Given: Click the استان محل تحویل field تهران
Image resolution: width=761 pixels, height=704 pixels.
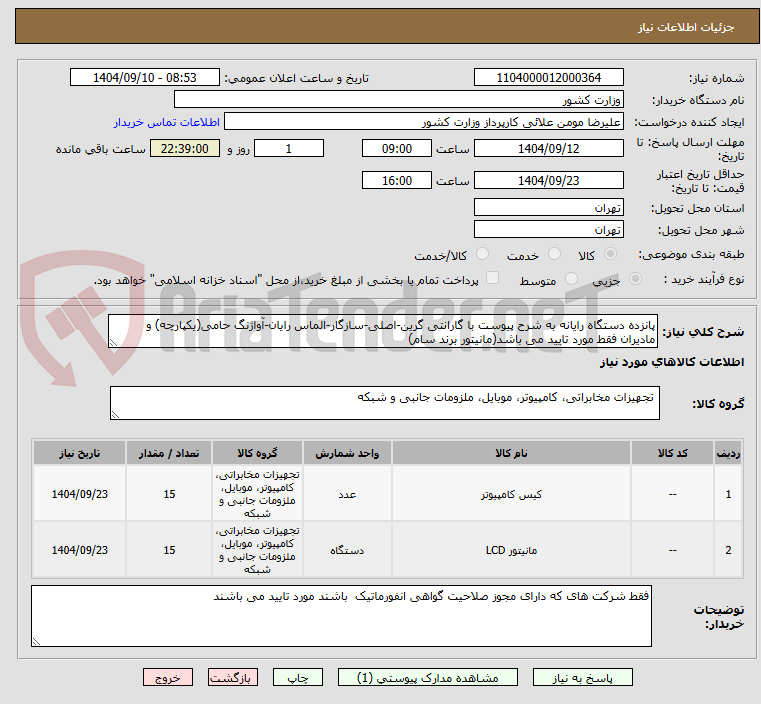Looking at the screenshot, I should coord(548,207).
